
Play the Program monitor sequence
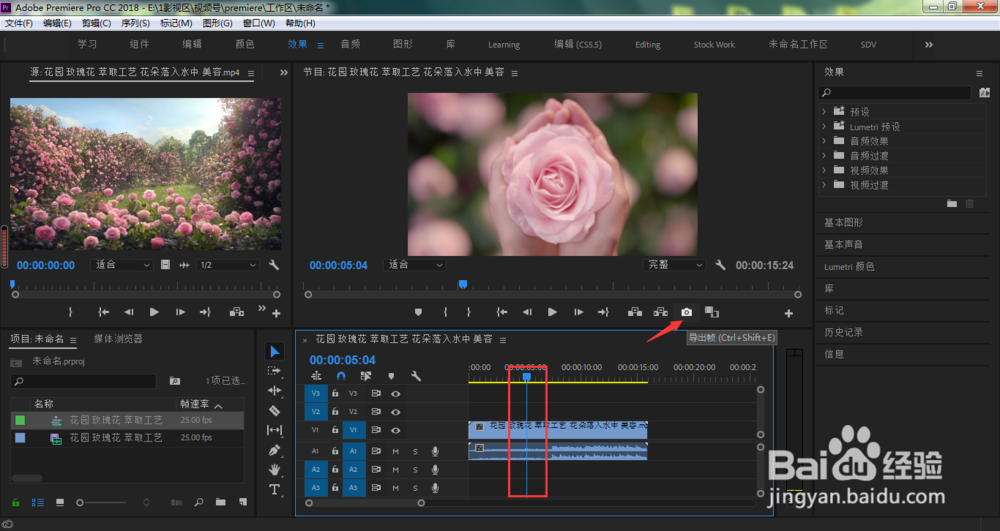pyautogui.click(x=552, y=312)
